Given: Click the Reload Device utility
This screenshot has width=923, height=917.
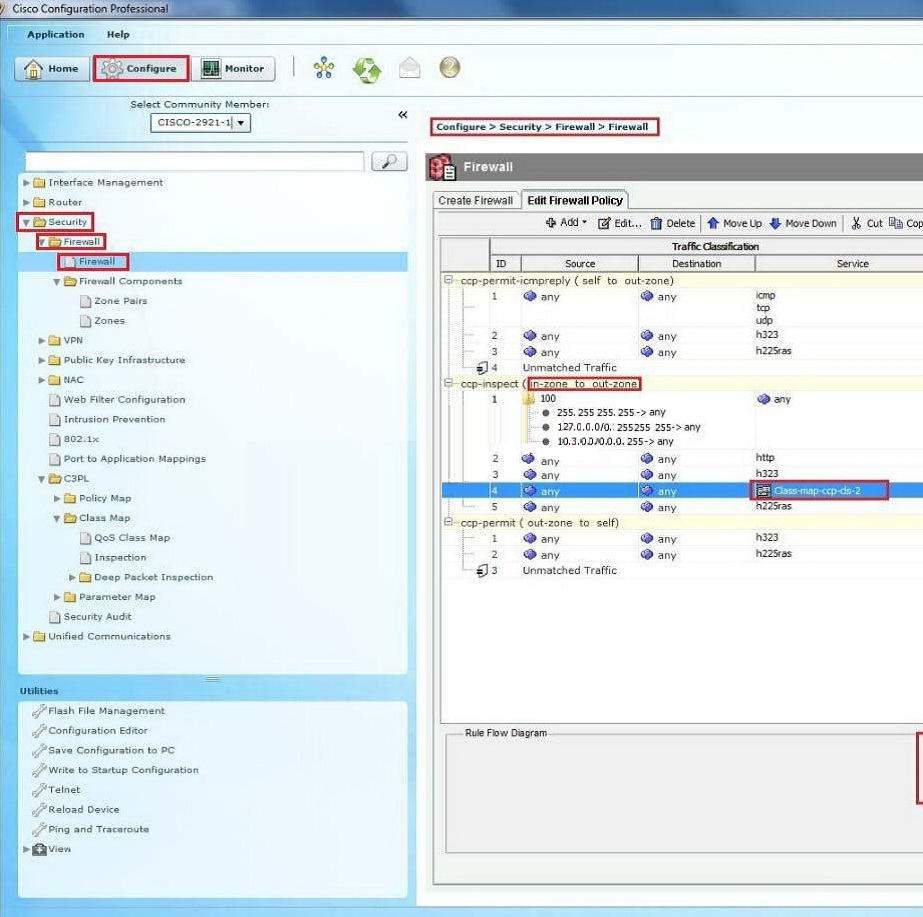Looking at the screenshot, I should [x=77, y=810].
